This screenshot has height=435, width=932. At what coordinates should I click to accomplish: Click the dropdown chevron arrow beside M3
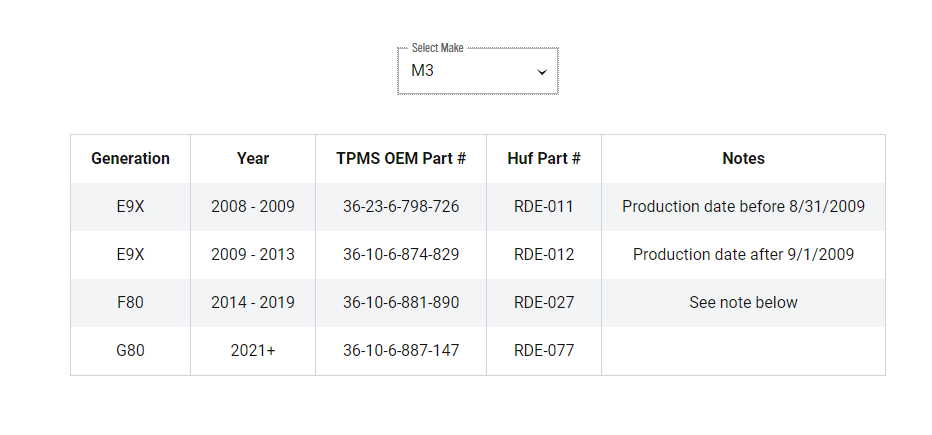(541, 72)
